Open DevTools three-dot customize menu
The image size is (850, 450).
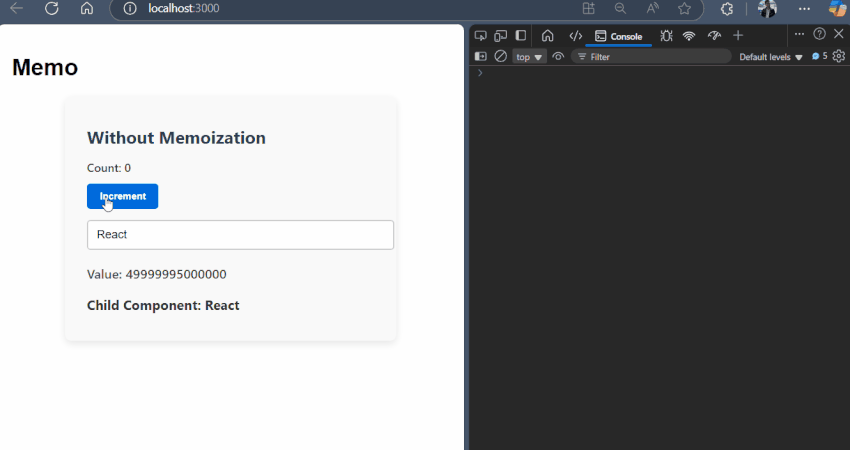tap(799, 35)
